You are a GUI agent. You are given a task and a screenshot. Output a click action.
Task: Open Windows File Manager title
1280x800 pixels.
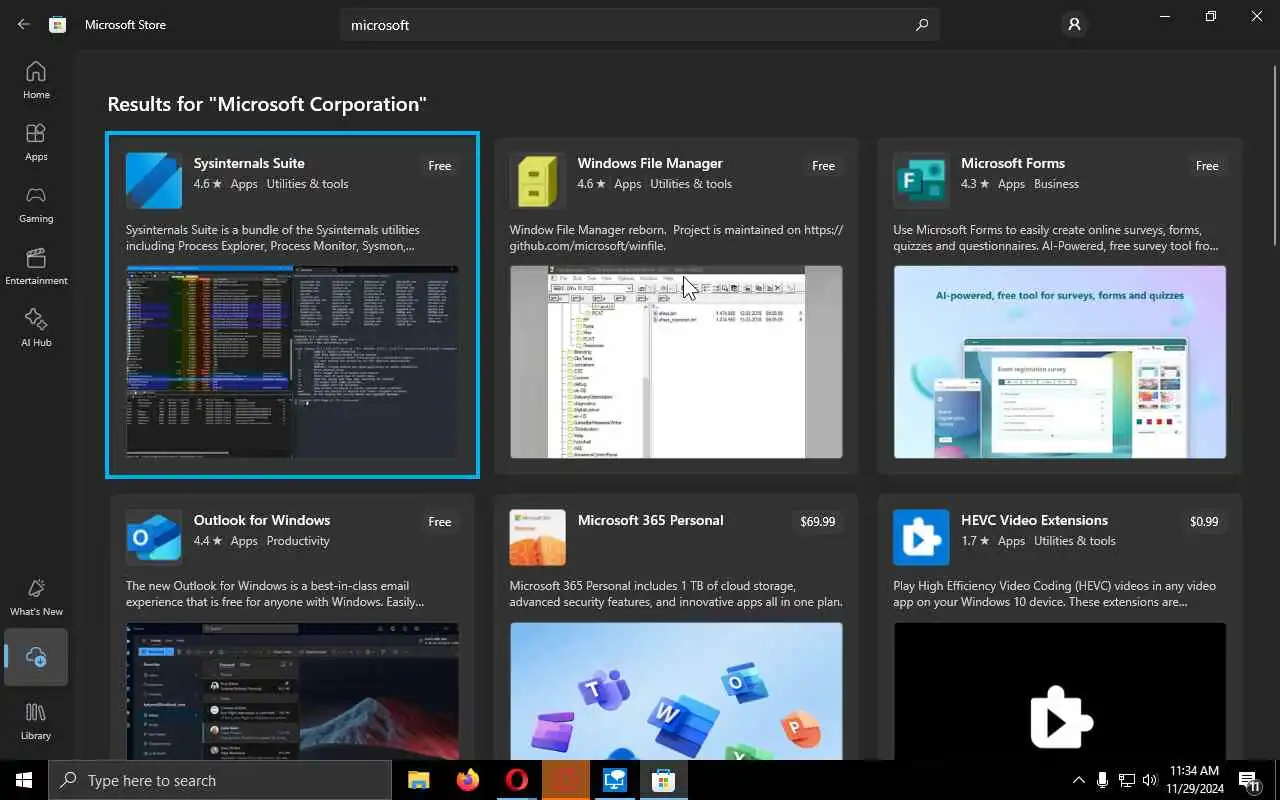(x=650, y=163)
